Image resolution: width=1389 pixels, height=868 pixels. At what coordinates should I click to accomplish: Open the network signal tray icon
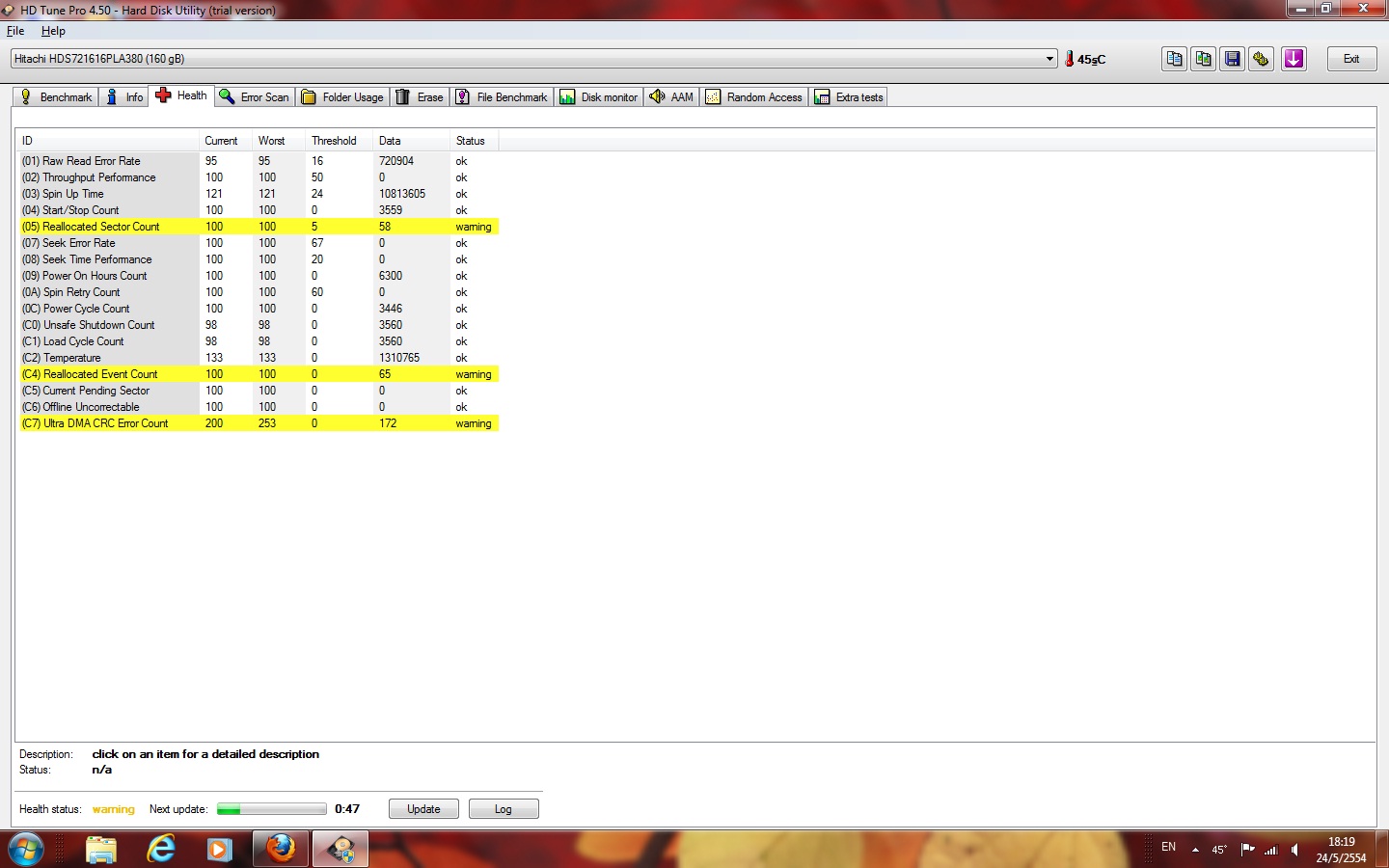pyautogui.click(x=1271, y=850)
